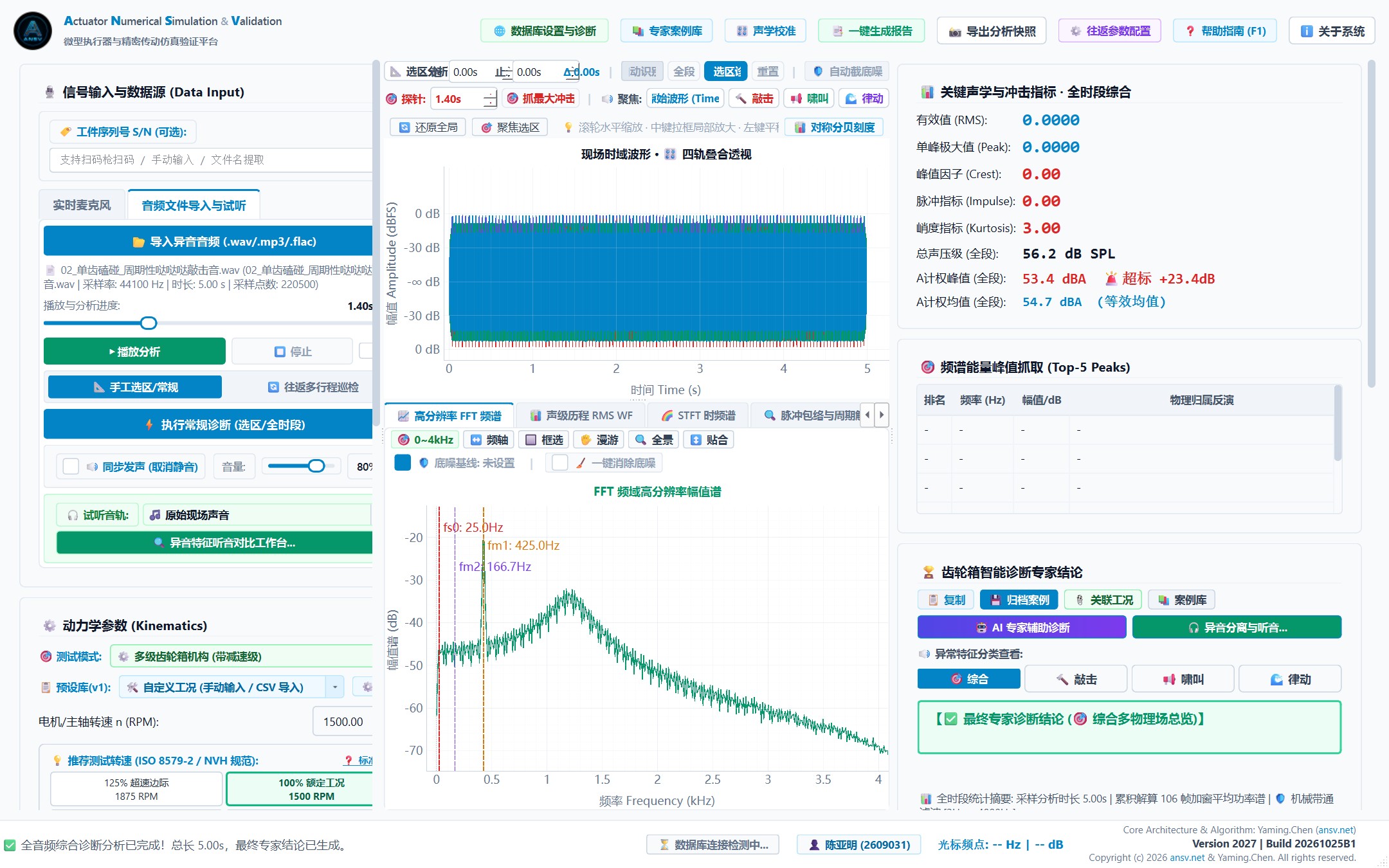Viewport: 1389px width, 868px height.
Task: Click the 漫游 pan hand tool
Action: 599,440
